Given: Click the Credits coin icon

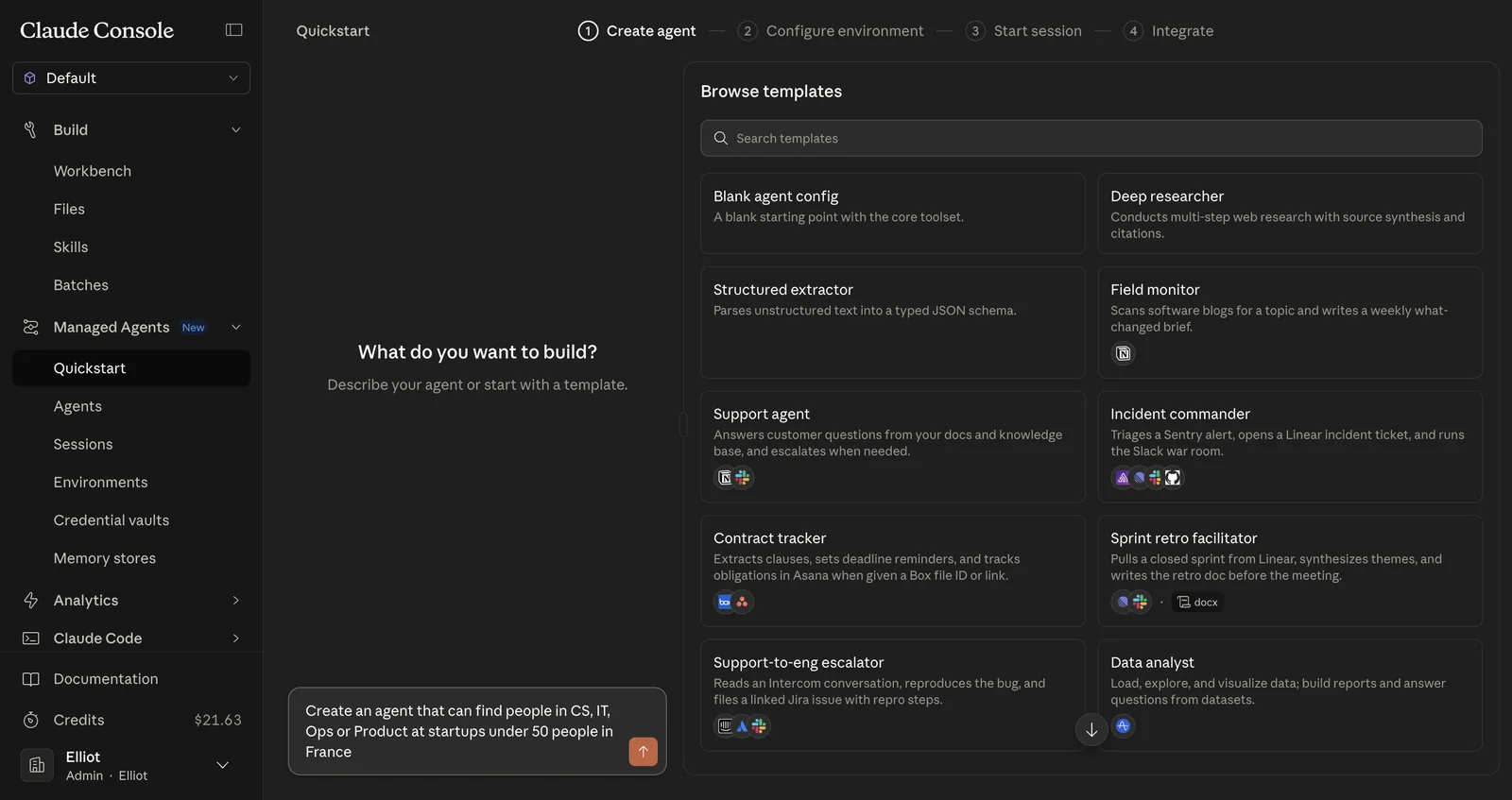Looking at the screenshot, I should point(30,720).
